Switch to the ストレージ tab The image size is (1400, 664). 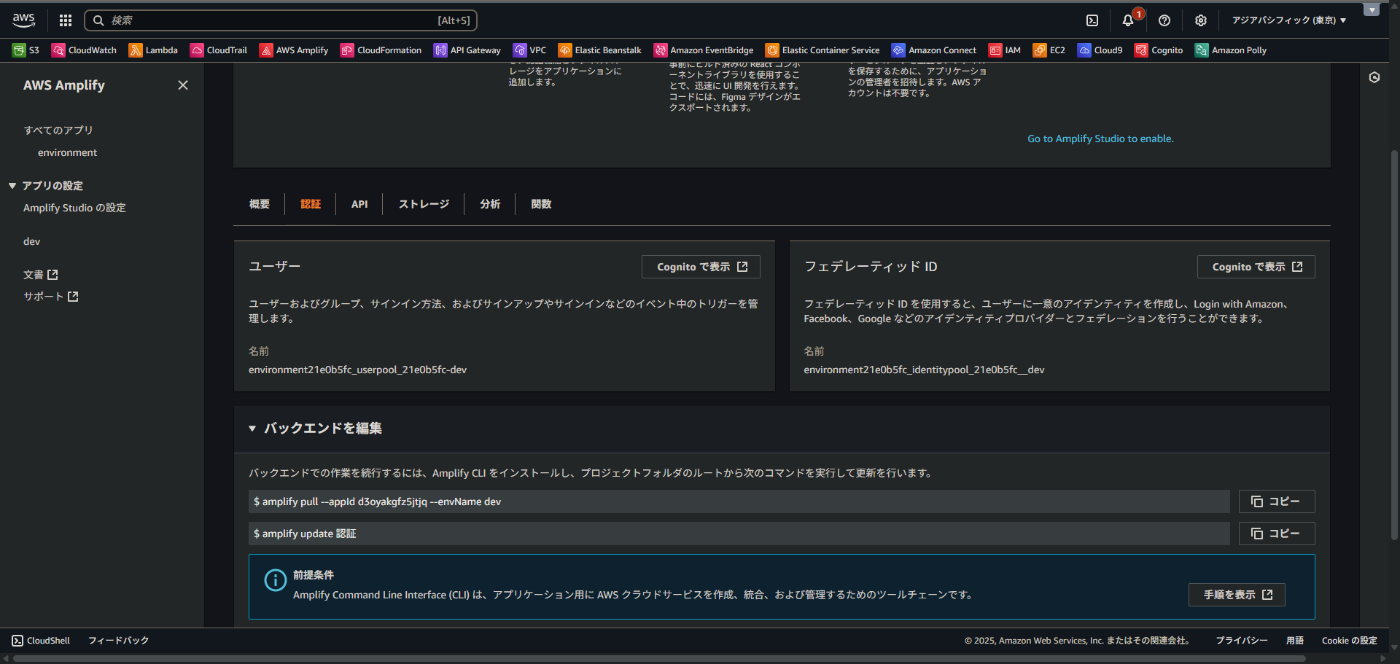(424, 204)
